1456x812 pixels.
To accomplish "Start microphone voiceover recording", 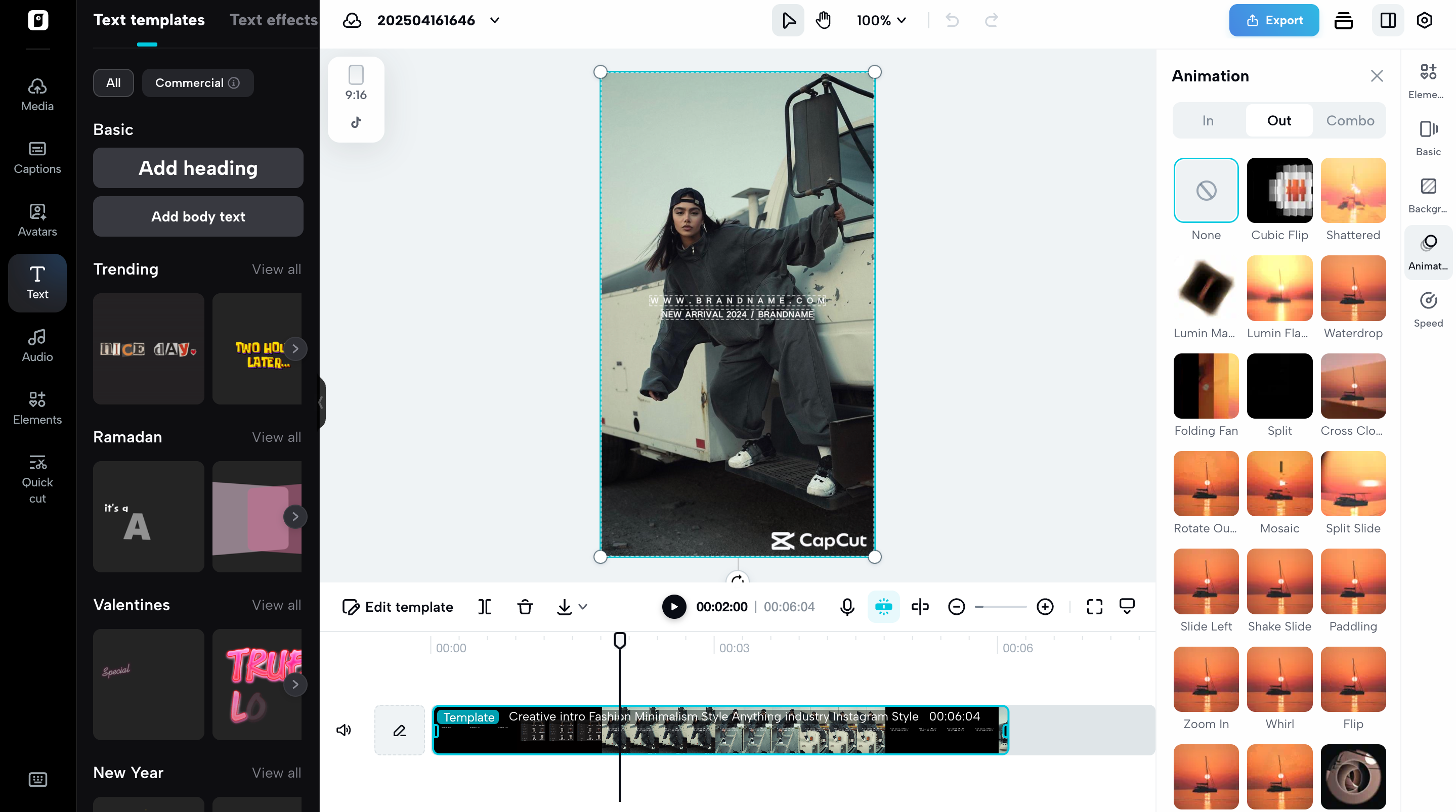I will pyautogui.click(x=847, y=606).
